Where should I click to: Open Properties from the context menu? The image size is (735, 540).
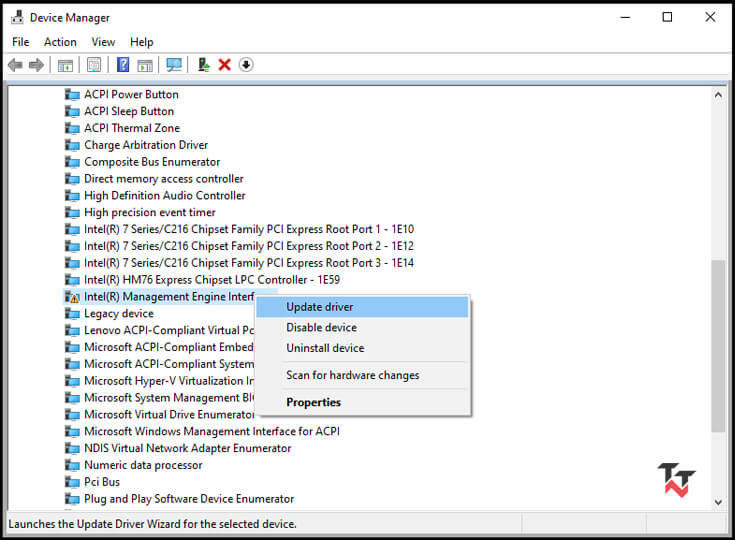(x=362, y=402)
